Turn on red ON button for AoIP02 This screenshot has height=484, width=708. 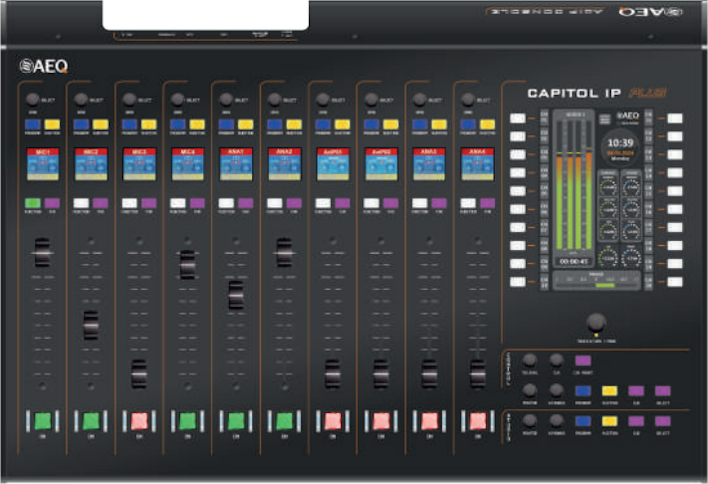[381, 421]
